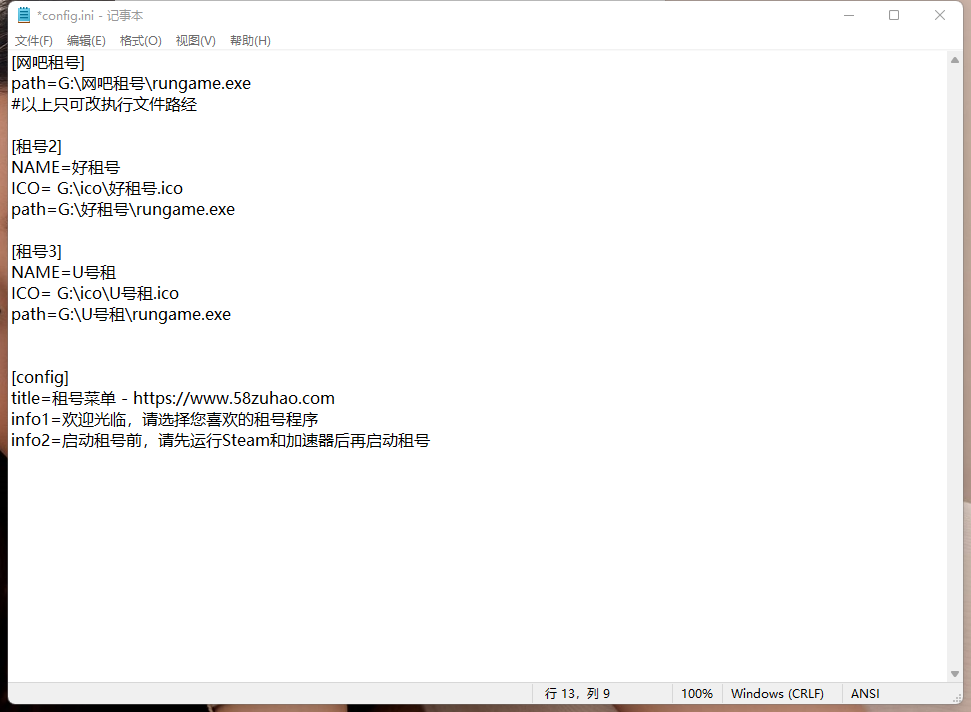Click the 100% zoom status entry
The image size is (971, 712).
tap(697, 694)
